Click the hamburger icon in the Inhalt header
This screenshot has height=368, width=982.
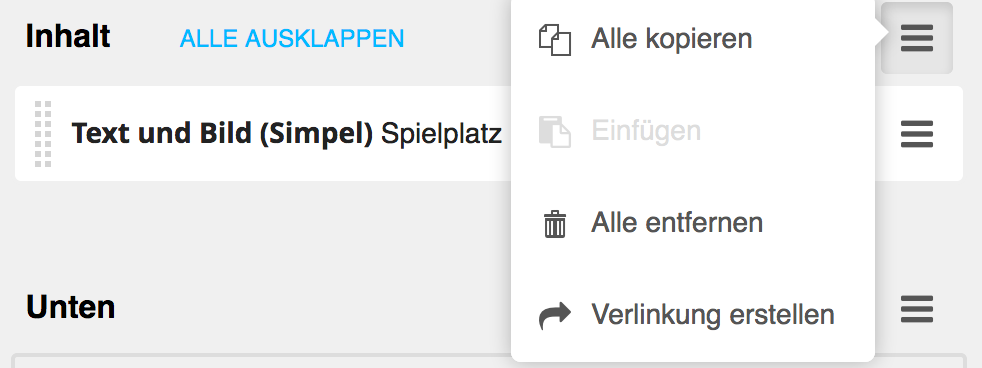tap(917, 38)
